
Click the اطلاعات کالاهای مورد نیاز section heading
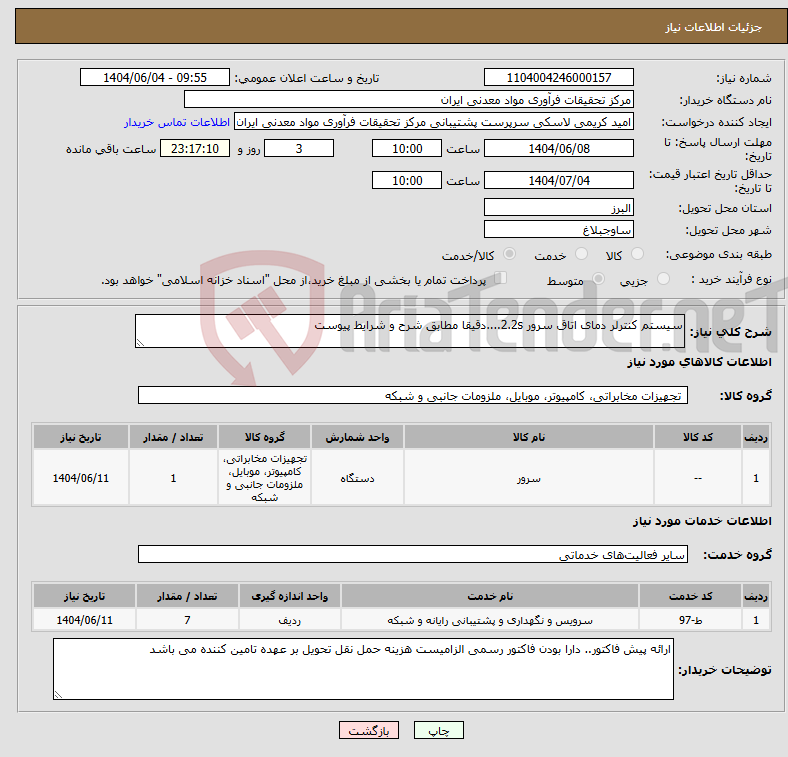(699, 362)
